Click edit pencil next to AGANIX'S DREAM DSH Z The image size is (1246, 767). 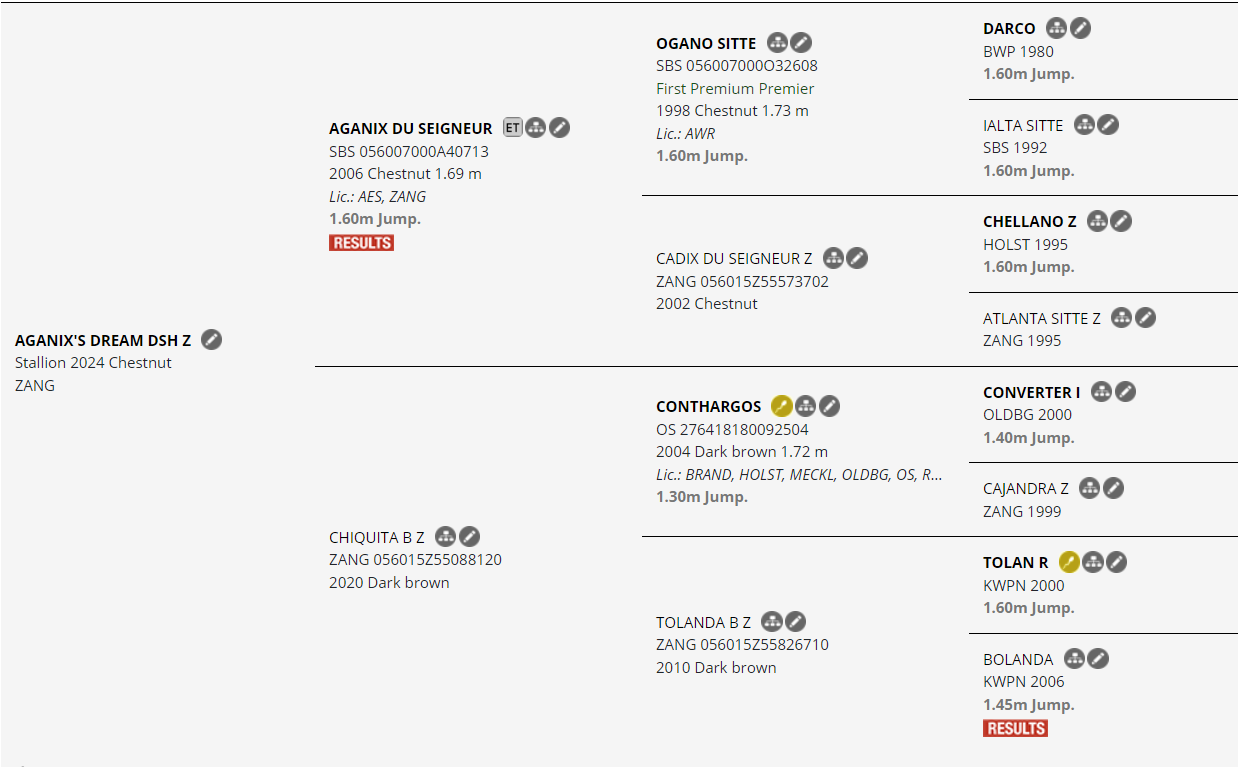pos(211,340)
